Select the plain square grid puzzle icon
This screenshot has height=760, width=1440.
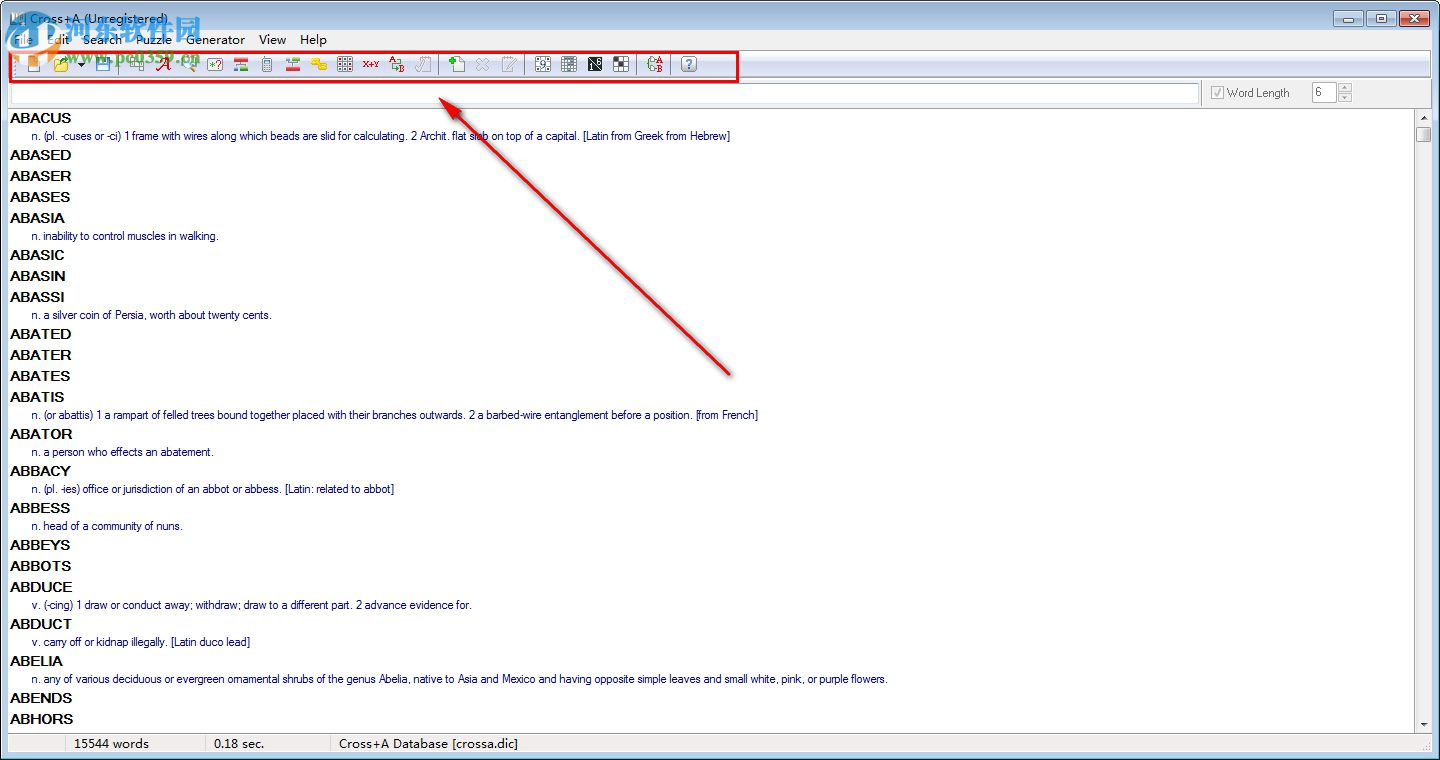[x=569, y=64]
